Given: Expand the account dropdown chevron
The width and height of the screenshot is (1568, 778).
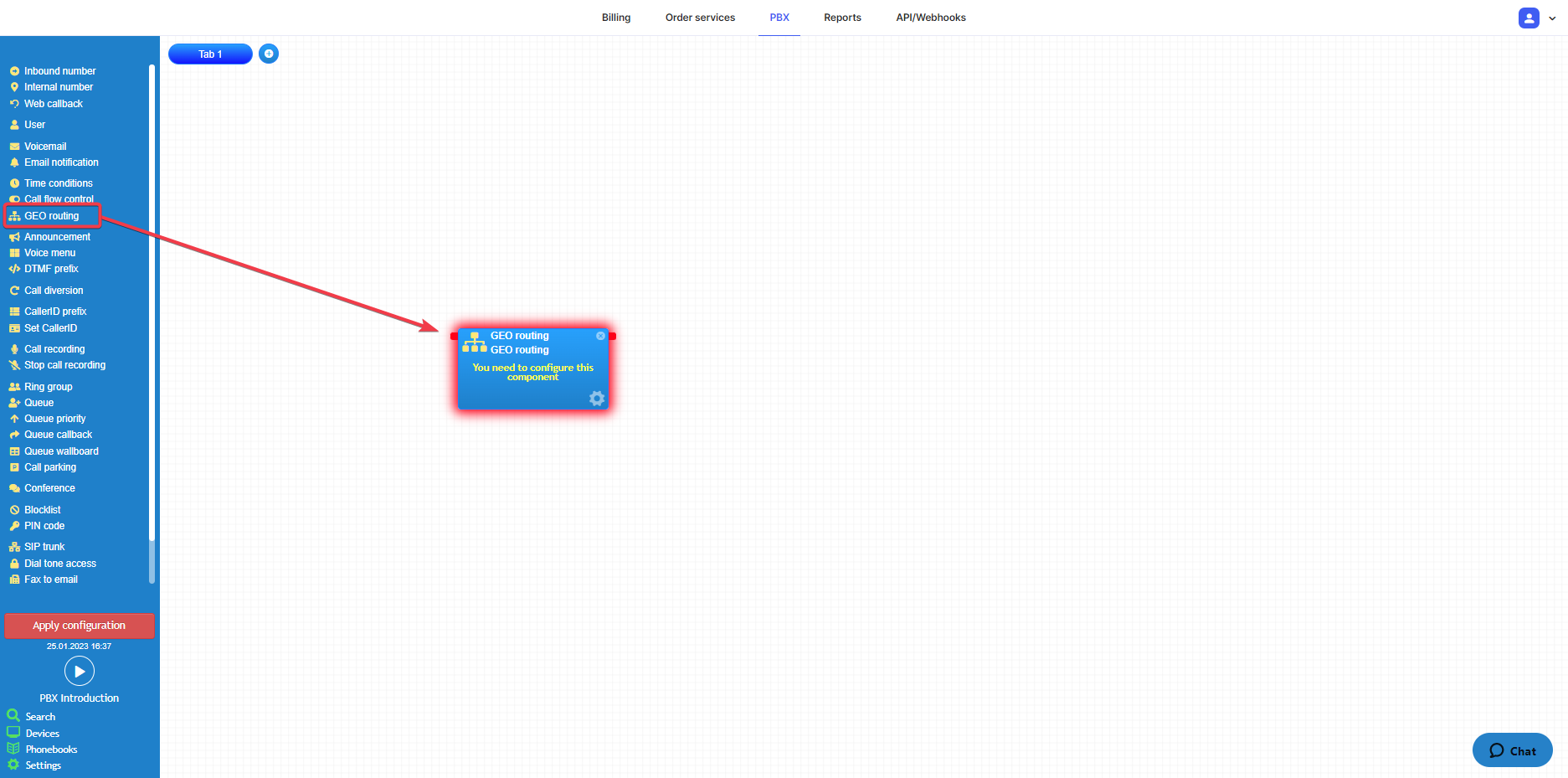Looking at the screenshot, I should (1552, 18).
